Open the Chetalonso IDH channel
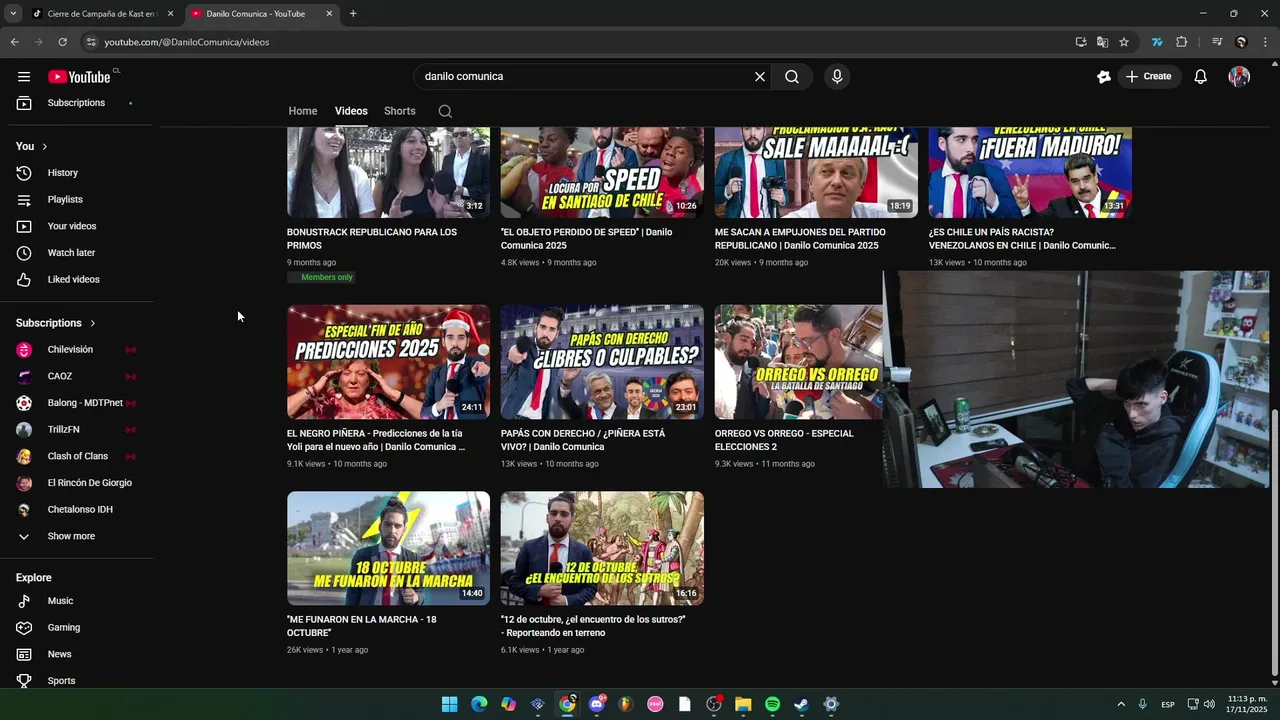This screenshot has width=1280, height=720. pyautogui.click(x=78, y=510)
